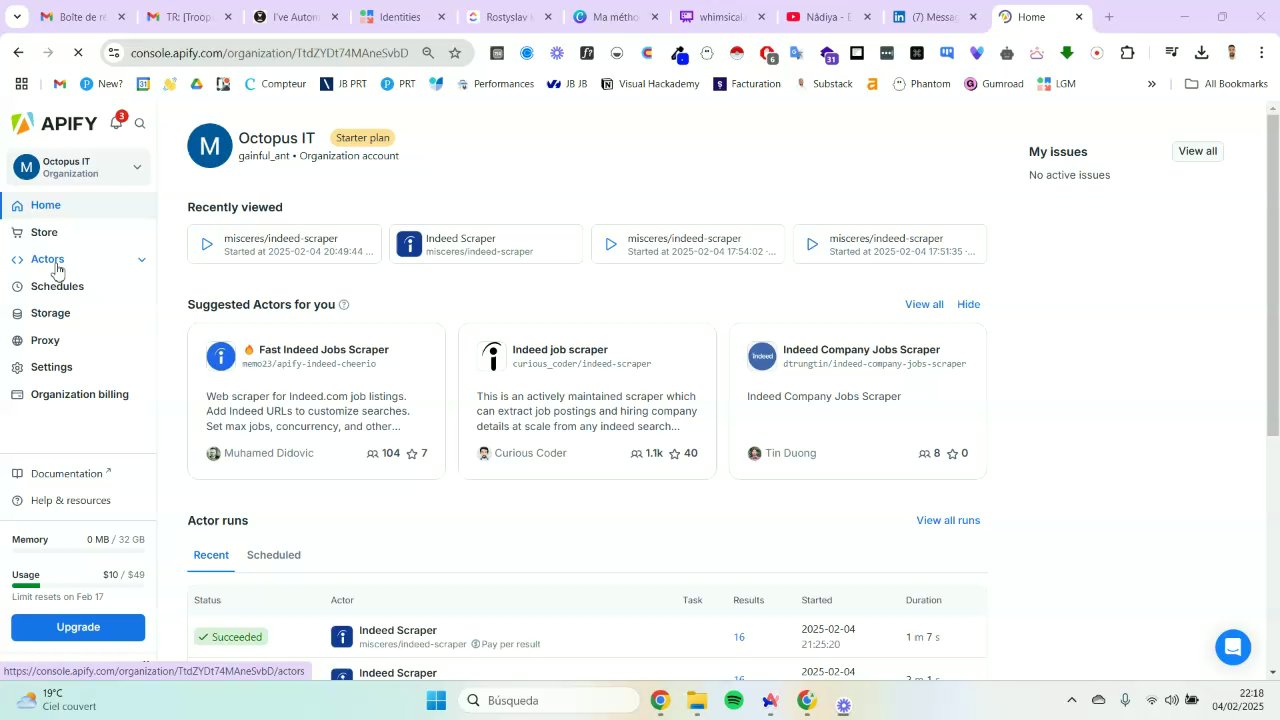This screenshot has width=1280, height=720.
Task: Open the LinkedIn Messages tab
Action: click(935, 17)
